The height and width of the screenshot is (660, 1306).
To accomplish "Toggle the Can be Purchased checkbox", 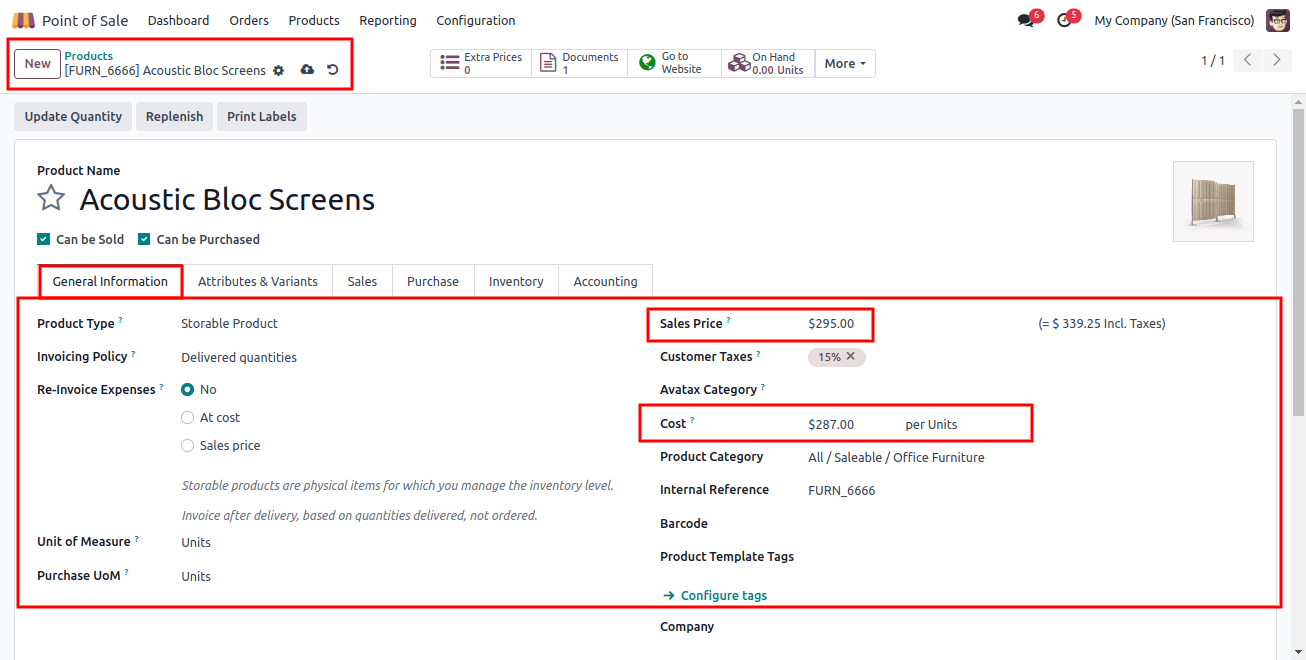I will point(144,239).
